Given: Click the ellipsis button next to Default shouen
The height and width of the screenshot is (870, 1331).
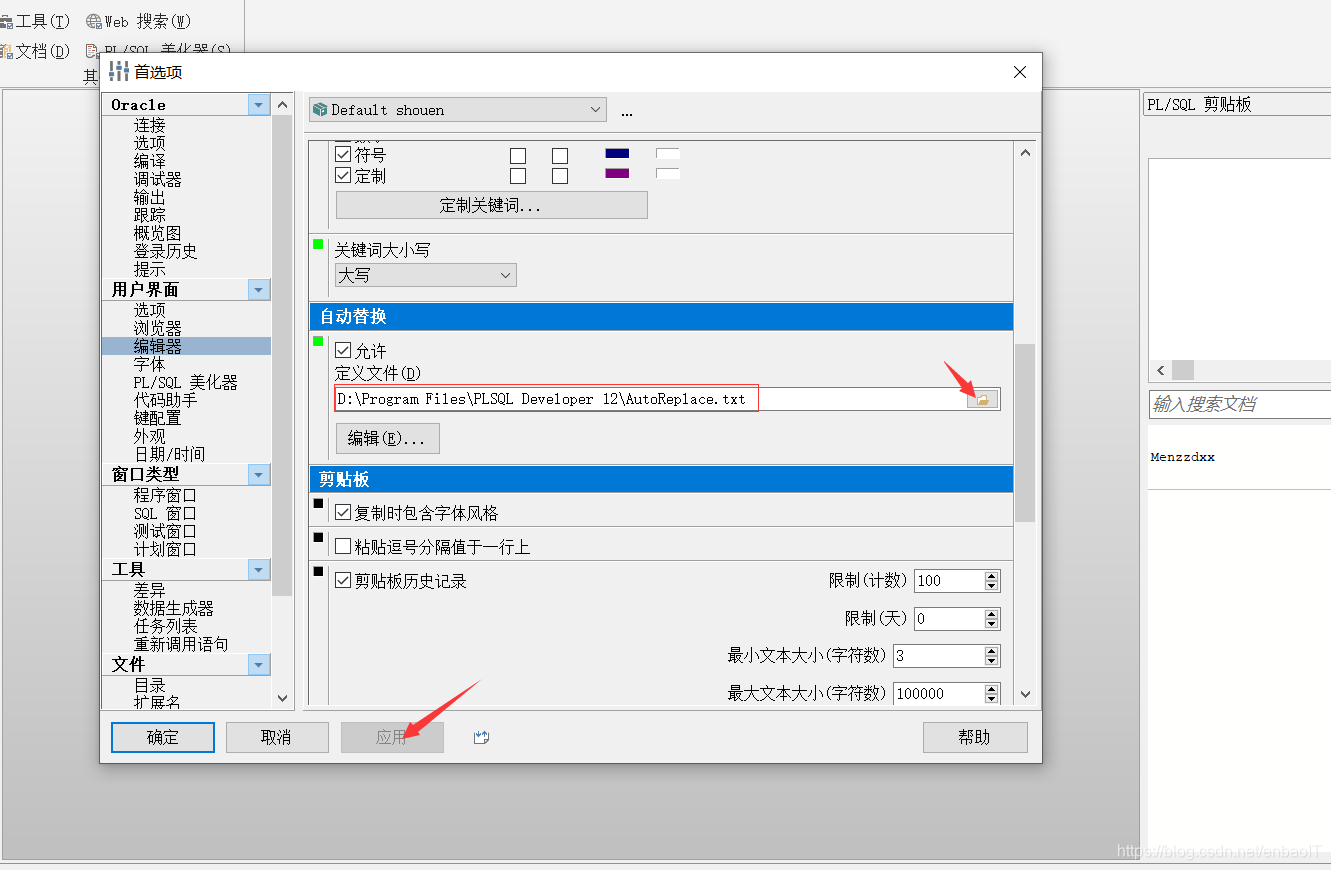Looking at the screenshot, I should coord(627,111).
